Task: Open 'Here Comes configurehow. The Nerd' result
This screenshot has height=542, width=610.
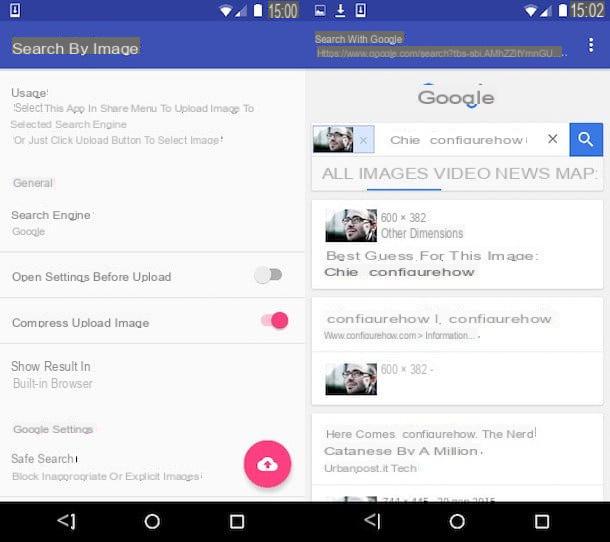Action: pyautogui.click(x=431, y=442)
